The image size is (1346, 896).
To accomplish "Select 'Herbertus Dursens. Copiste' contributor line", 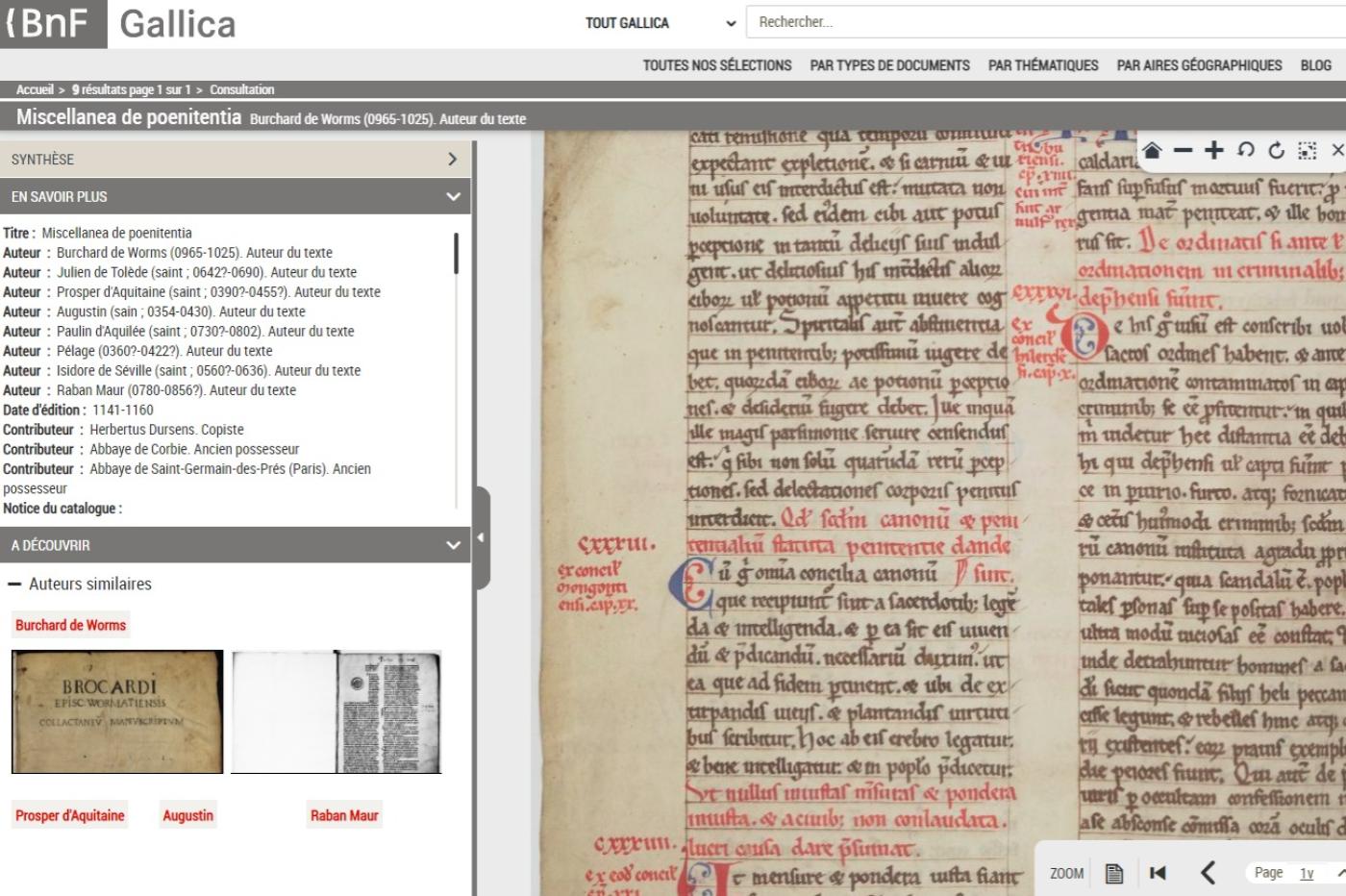I will click(x=123, y=430).
